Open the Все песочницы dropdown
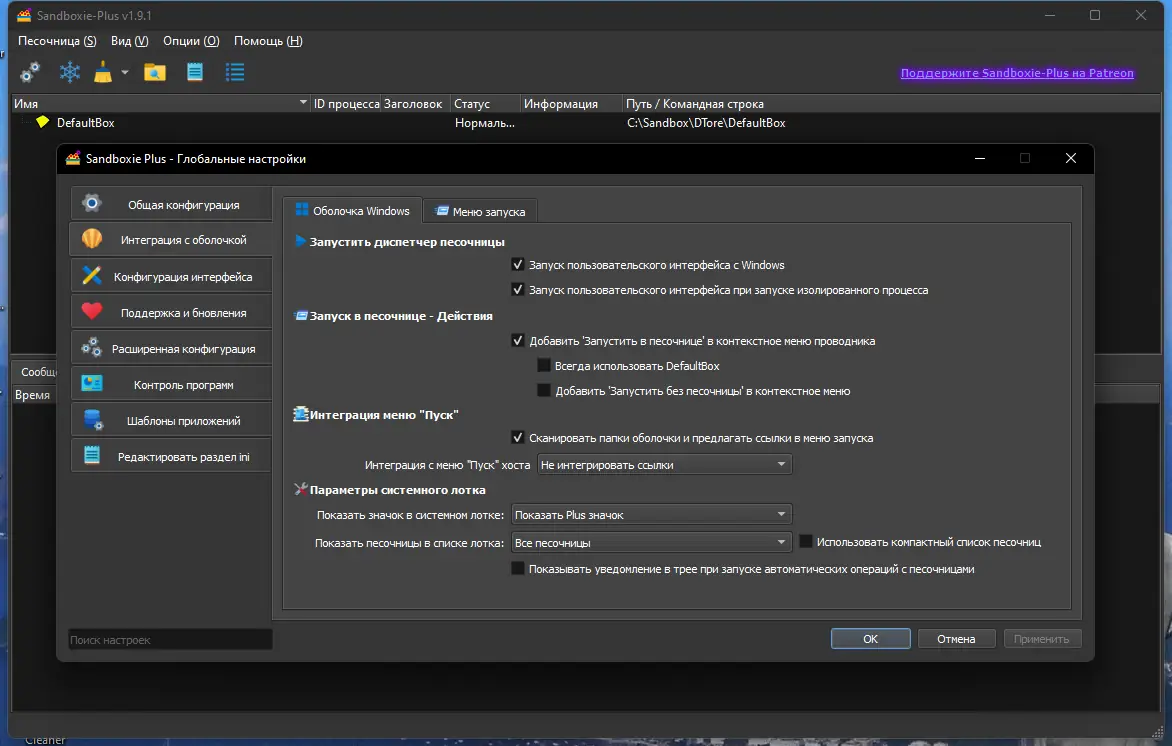 point(651,542)
